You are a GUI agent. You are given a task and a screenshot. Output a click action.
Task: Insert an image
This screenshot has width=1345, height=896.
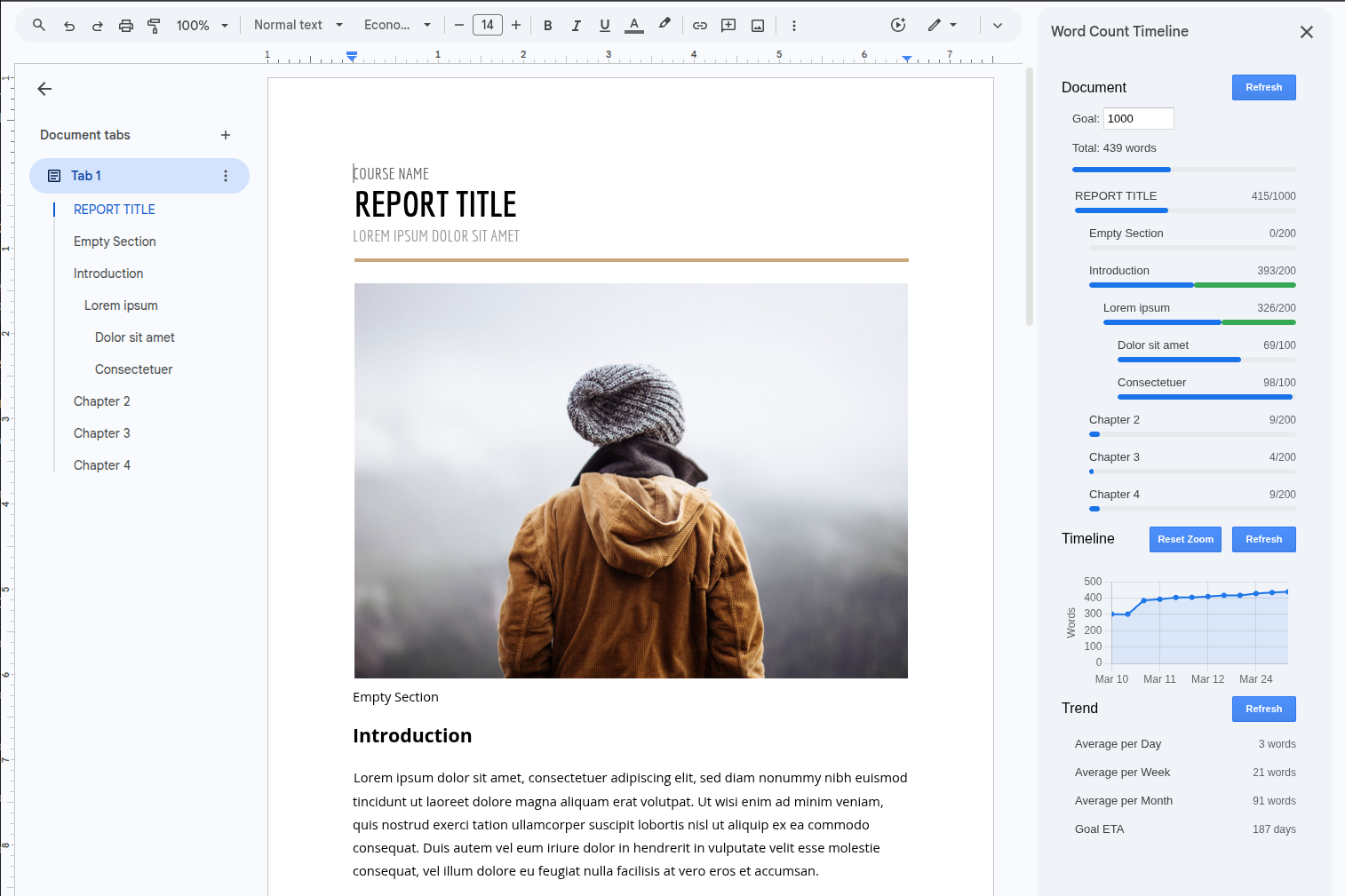click(757, 25)
